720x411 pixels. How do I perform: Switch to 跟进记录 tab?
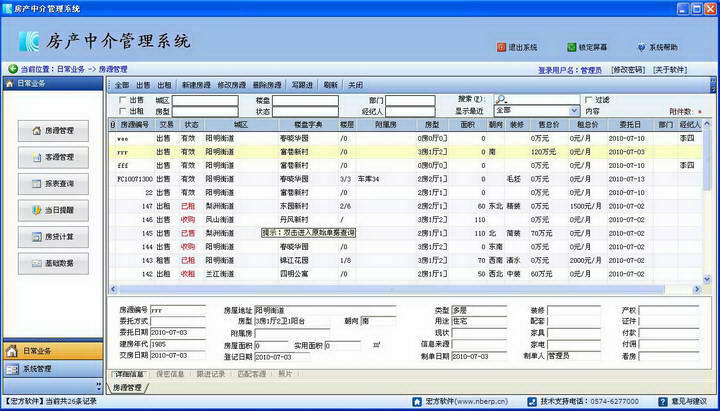[211, 374]
